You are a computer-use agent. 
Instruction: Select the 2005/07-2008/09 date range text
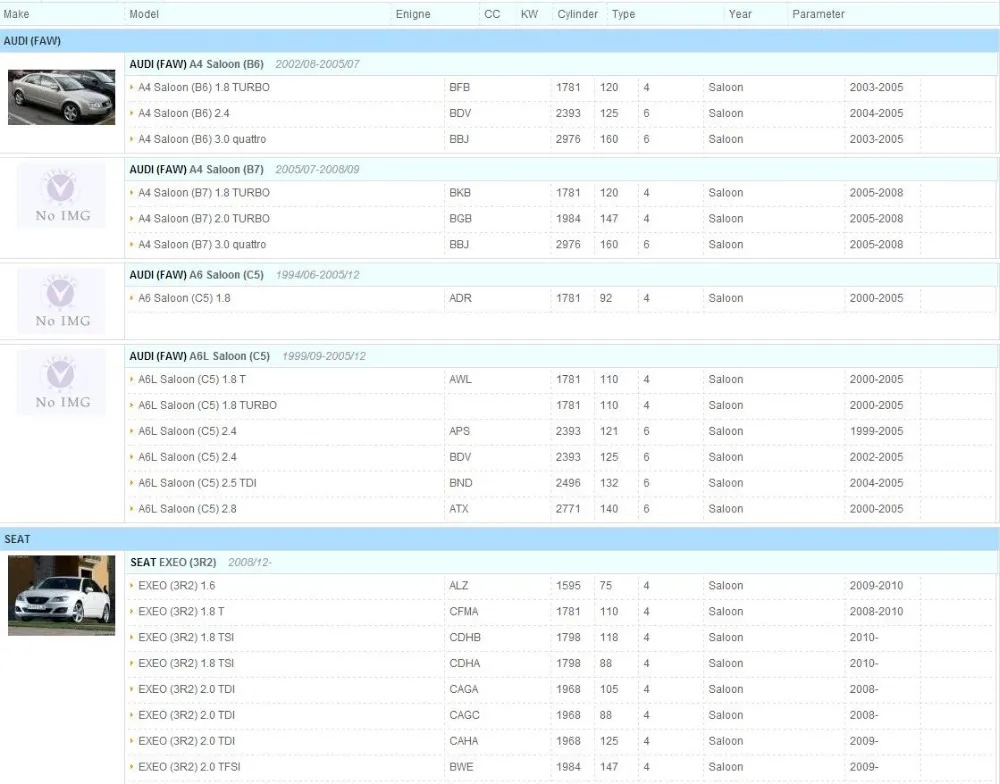317,169
